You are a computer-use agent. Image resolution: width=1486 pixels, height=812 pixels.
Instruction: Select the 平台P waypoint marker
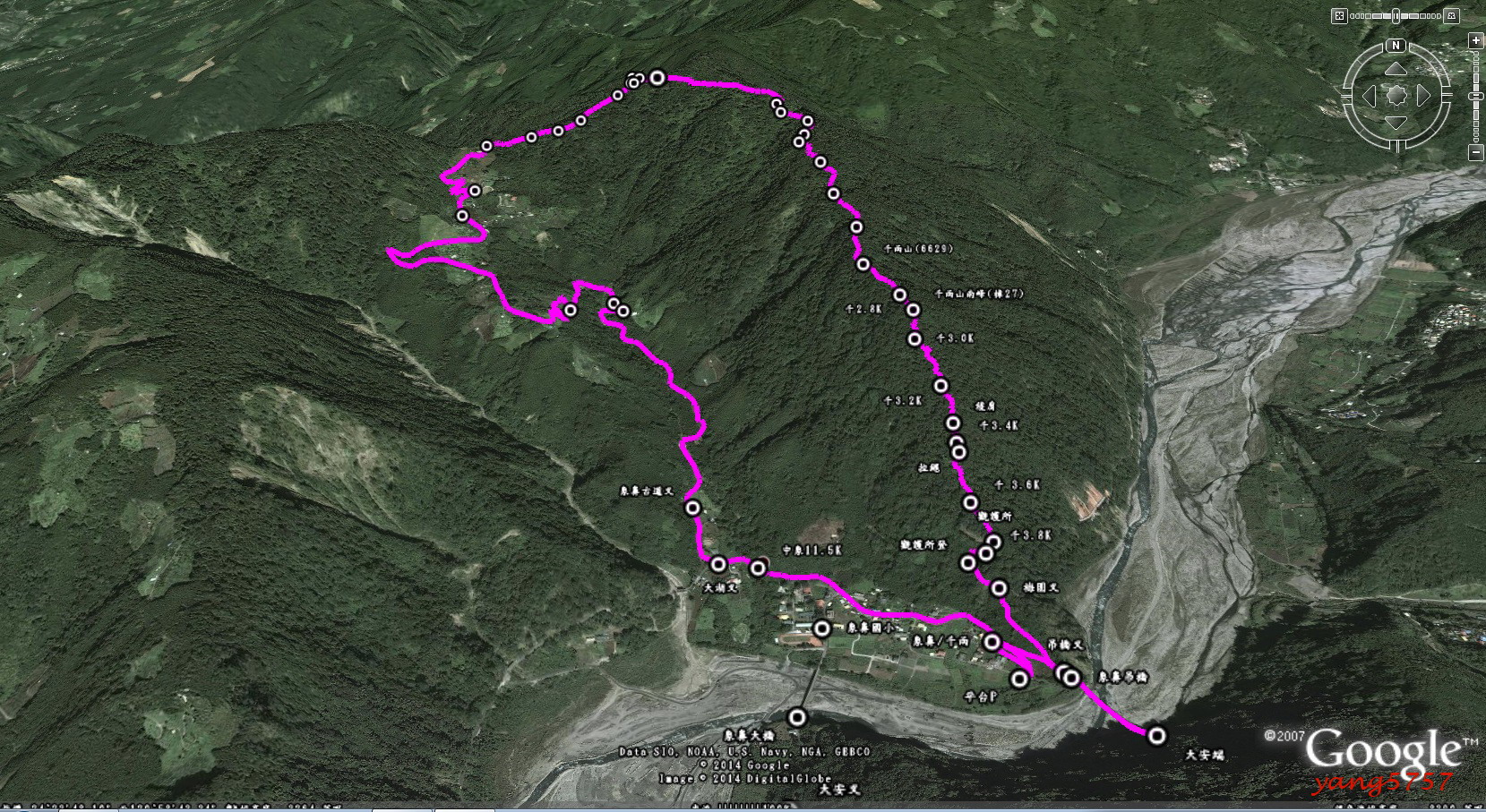1019,679
